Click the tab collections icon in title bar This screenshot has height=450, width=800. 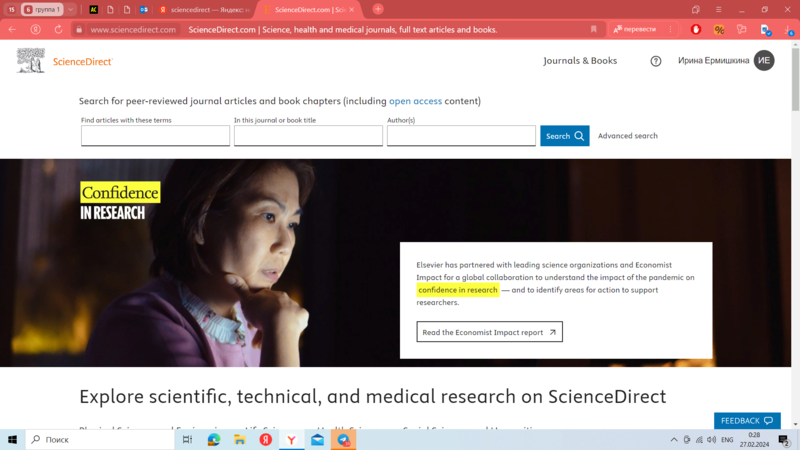tap(695, 10)
